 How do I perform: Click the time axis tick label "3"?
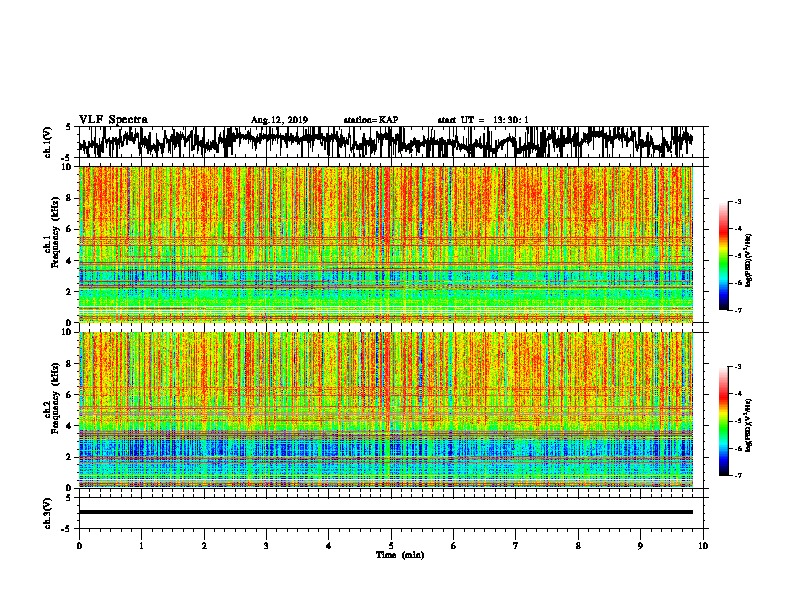(266, 545)
